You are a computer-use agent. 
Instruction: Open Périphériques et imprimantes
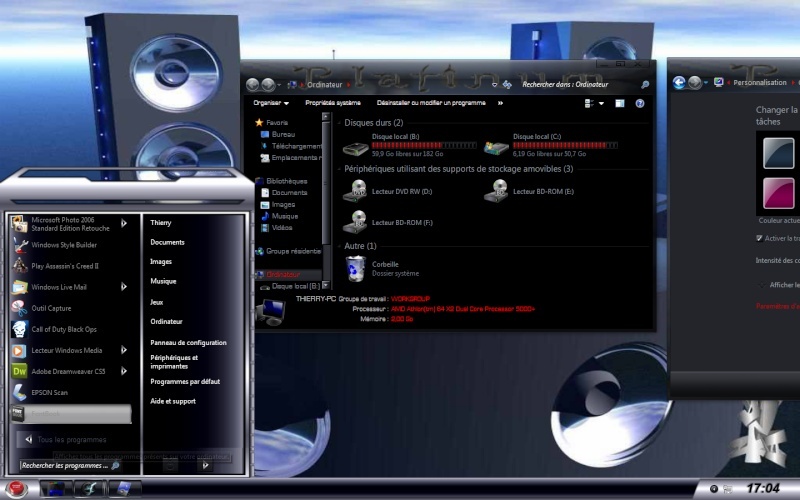coord(174,362)
